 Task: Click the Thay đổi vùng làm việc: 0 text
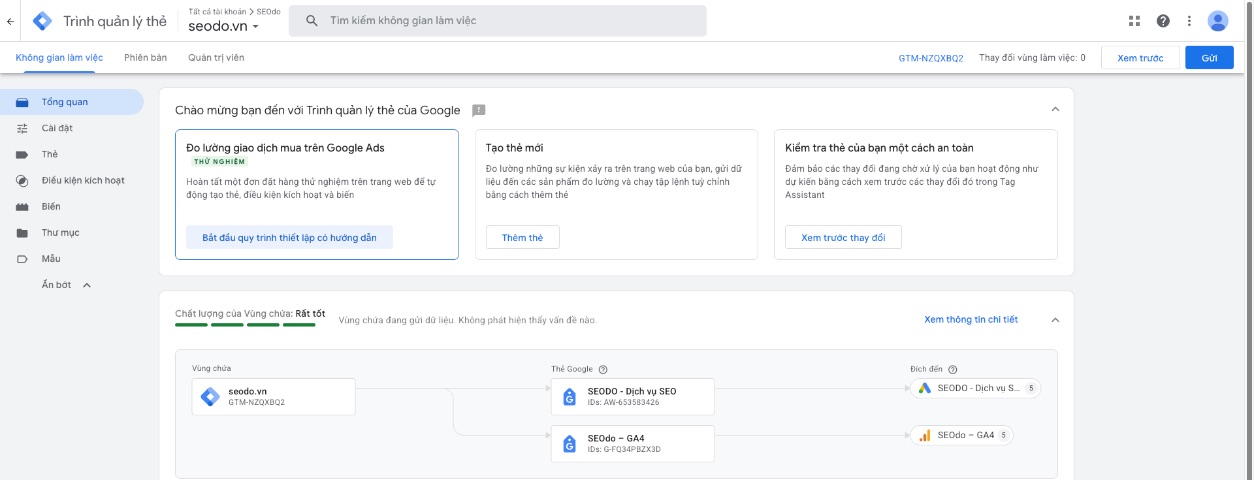(x=1032, y=58)
